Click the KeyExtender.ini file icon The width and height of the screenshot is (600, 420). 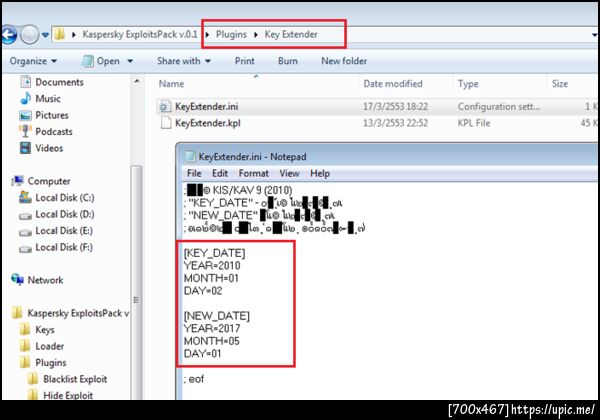point(165,107)
